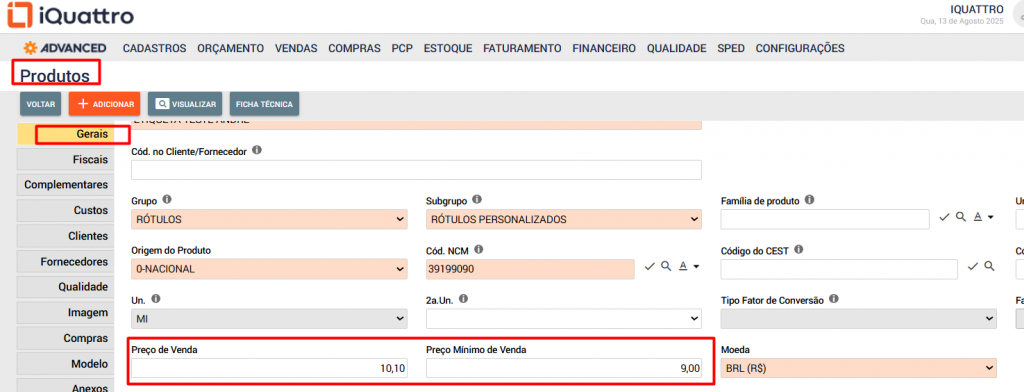This screenshot has height=392, width=1024.
Task: Switch to the Custos side tab
Action: [65, 210]
